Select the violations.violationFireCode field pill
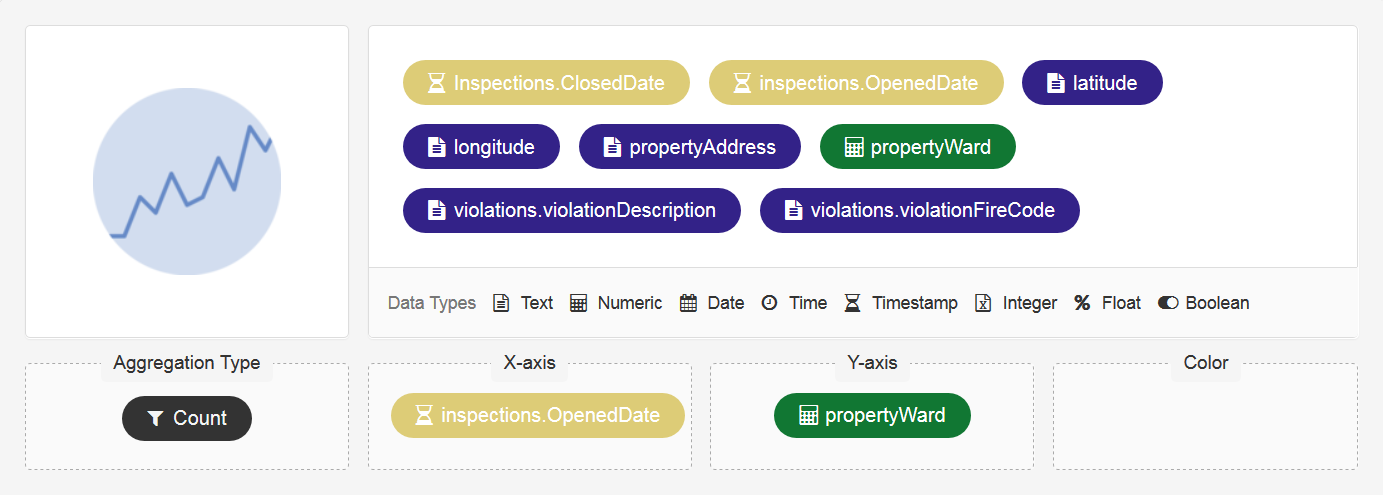Viewport: 1383px width, 495px height. [920, 210]
